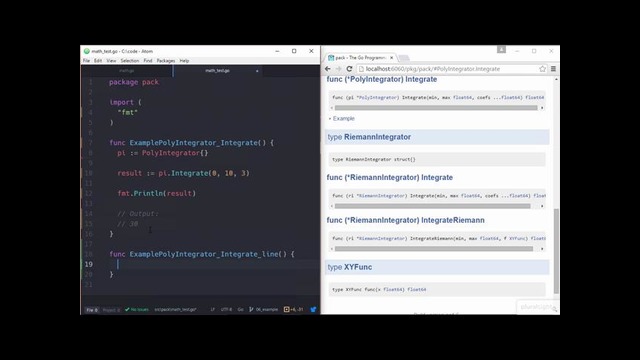Screen dimensions: 640x360
Task: Maximize the Atom window
Action: click(294, 51)
